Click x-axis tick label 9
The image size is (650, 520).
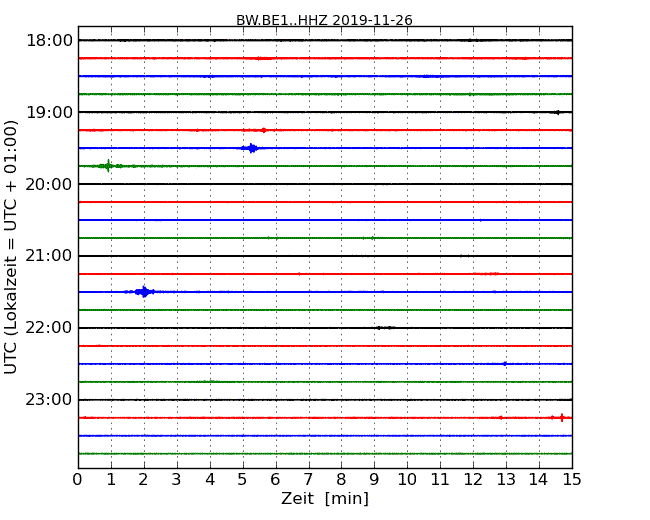coord(374,480)
